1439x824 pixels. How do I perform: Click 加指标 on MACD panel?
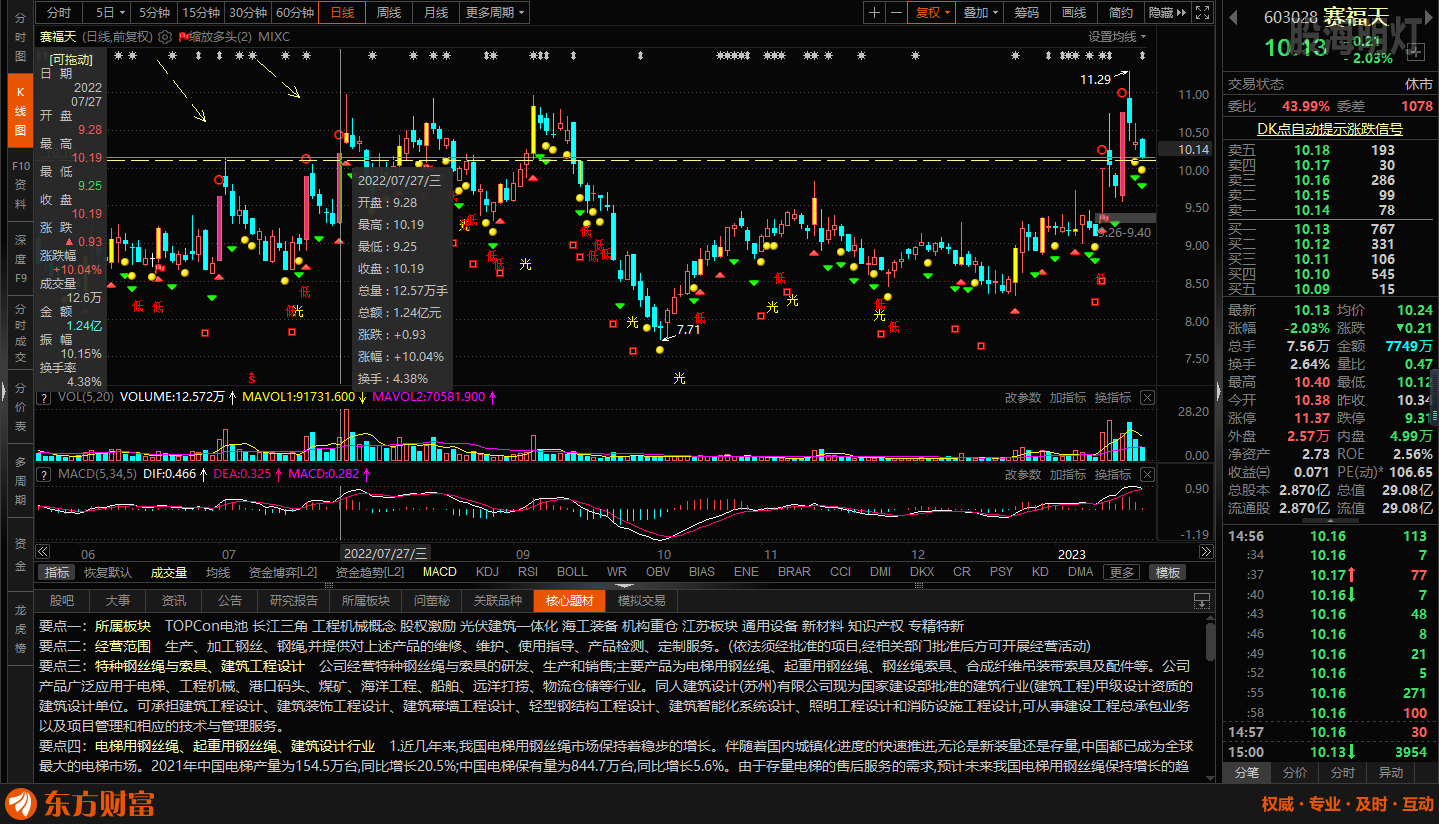coord(1067,474)
